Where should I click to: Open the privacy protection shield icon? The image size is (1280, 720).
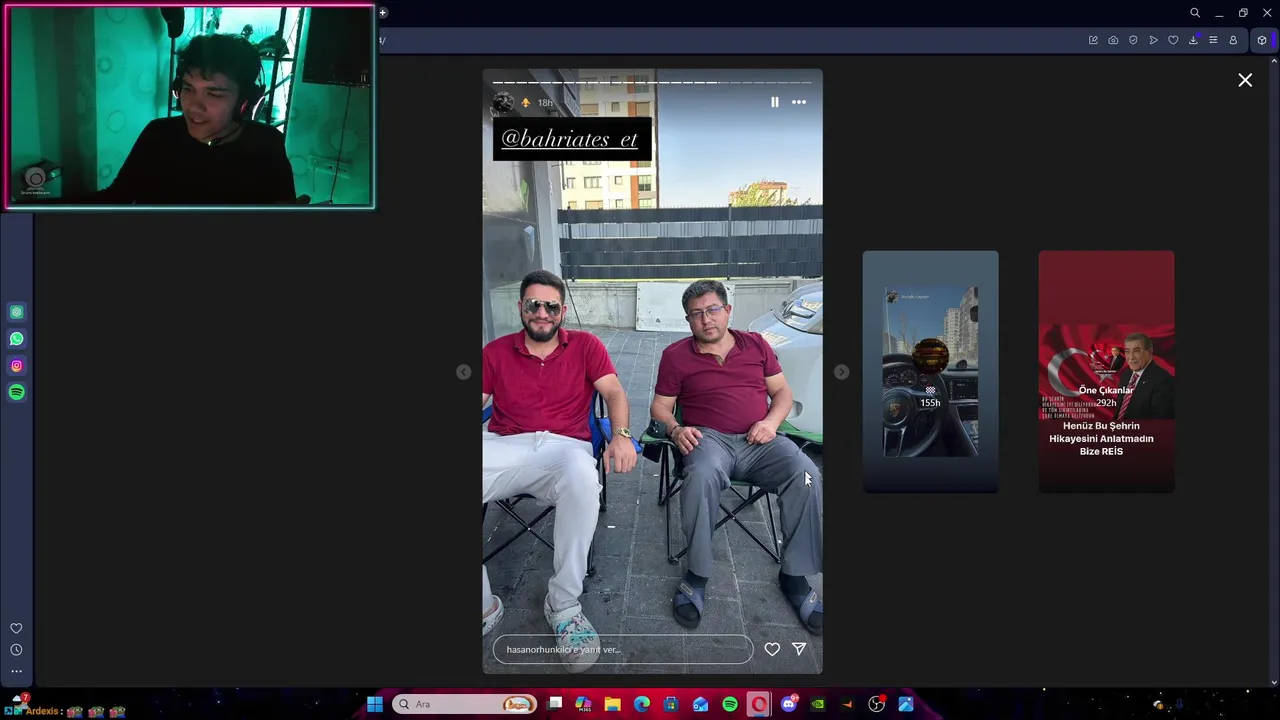[x=1133, y=40]
